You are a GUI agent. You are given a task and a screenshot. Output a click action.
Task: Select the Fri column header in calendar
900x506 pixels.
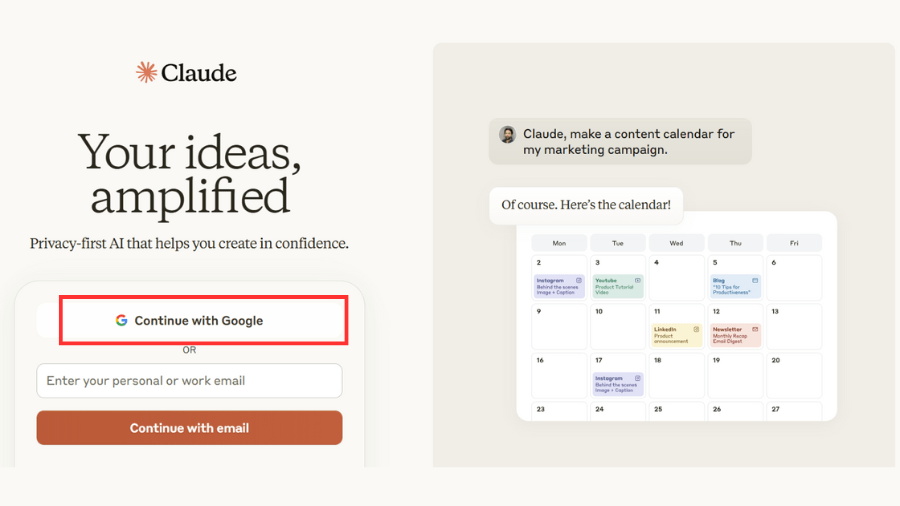[794, 243]
